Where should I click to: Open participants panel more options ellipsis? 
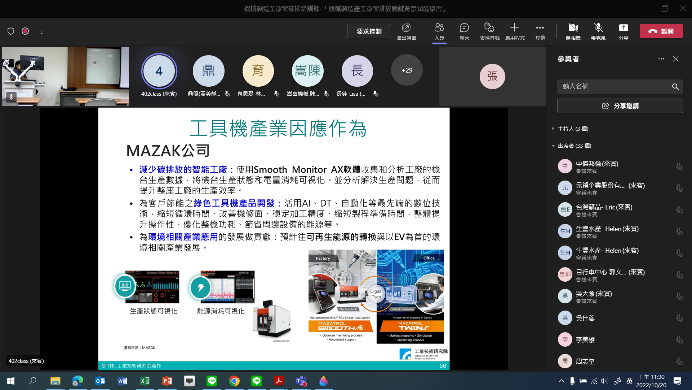661,59
